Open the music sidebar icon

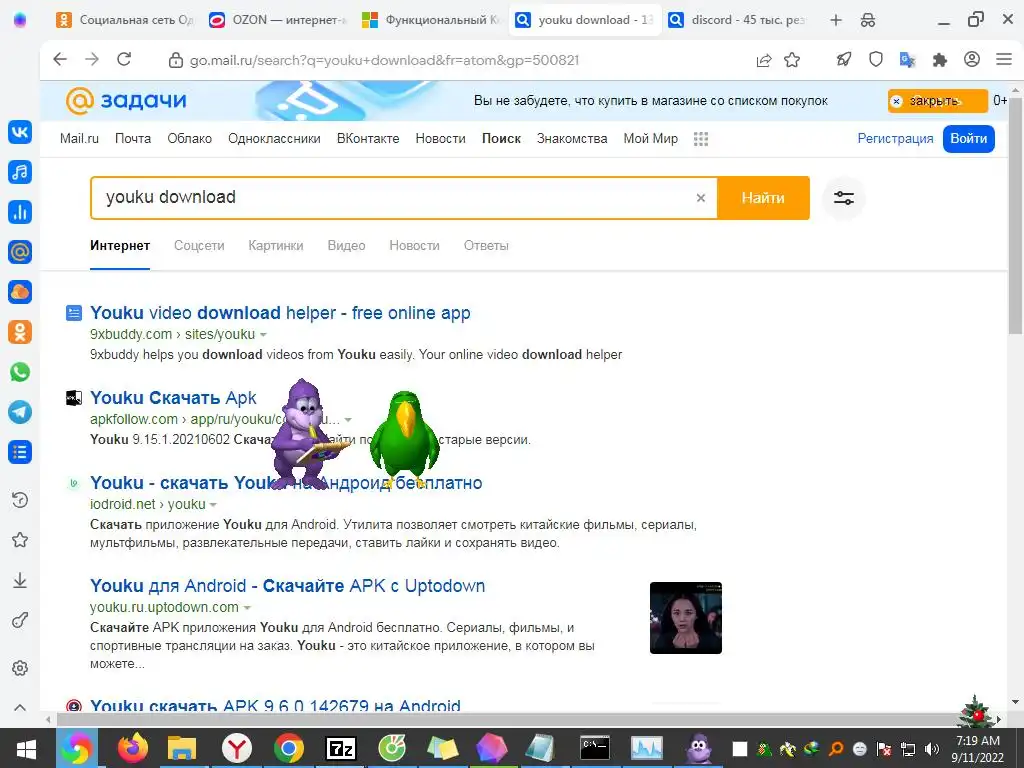pyautogui.click(x=20, y=172)
